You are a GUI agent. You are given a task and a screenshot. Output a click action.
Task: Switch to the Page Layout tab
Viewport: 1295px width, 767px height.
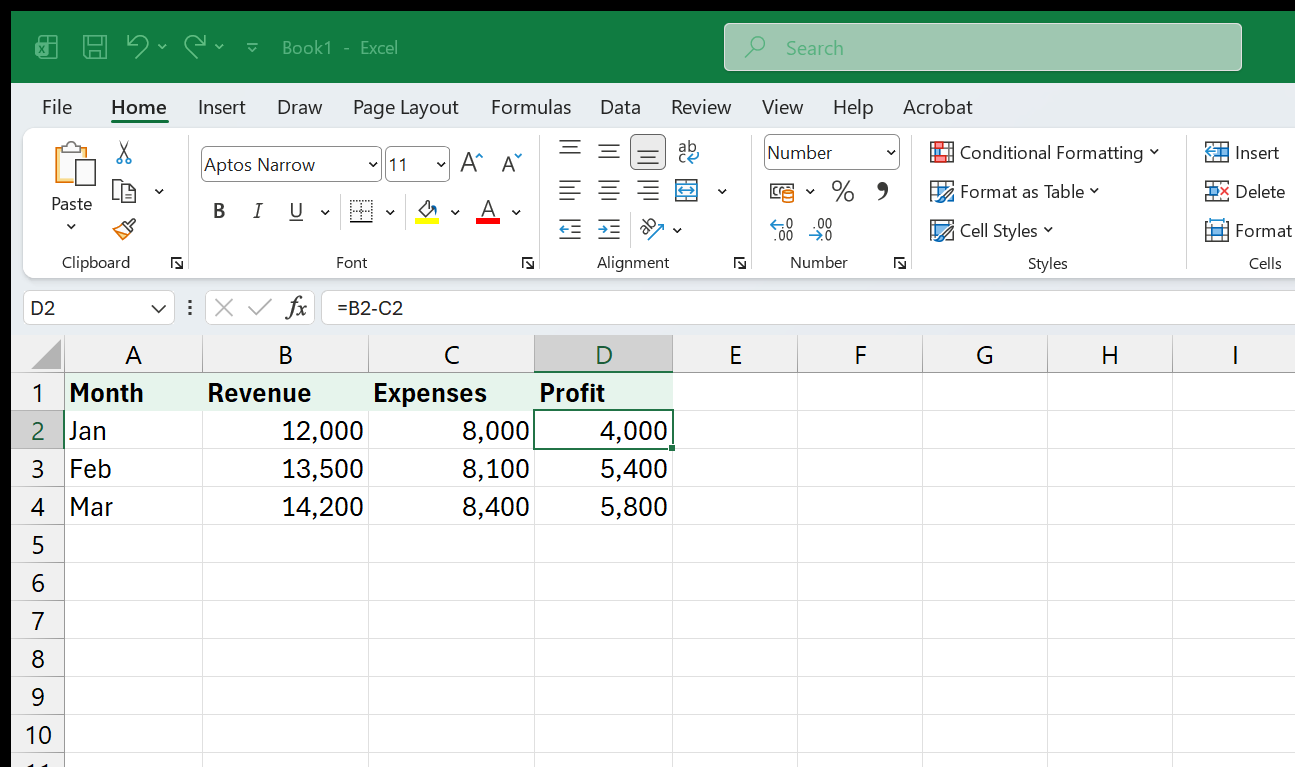[x=405, y=107]
